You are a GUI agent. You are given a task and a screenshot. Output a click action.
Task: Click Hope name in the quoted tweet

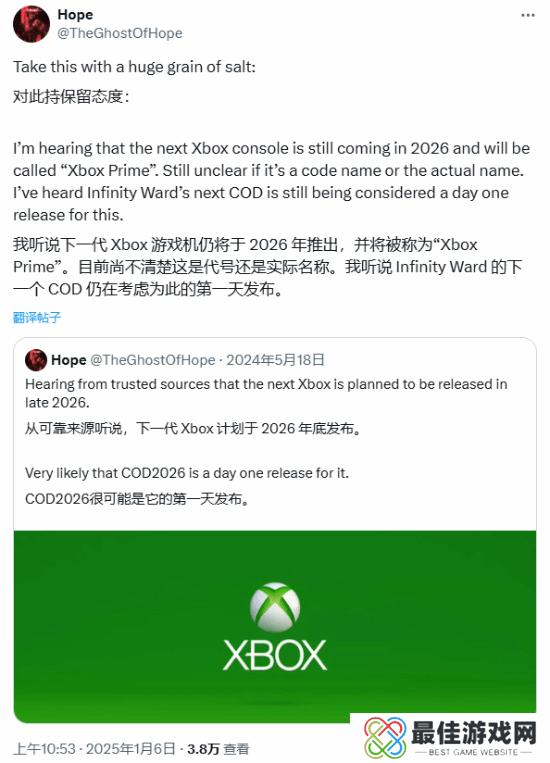click(69, 360)
